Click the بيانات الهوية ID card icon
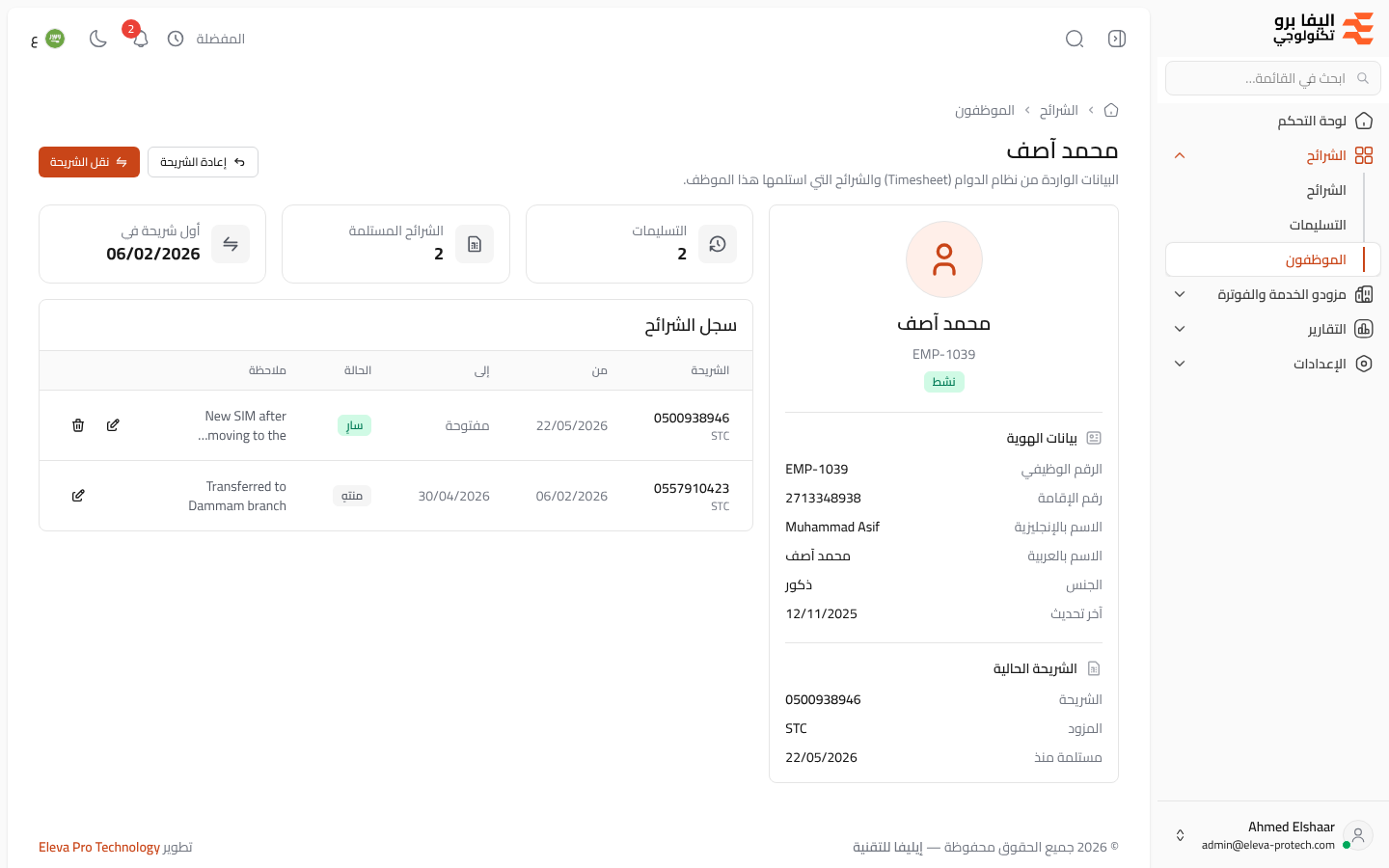This screenshot has width=1389, height=868. (1094, 438)
